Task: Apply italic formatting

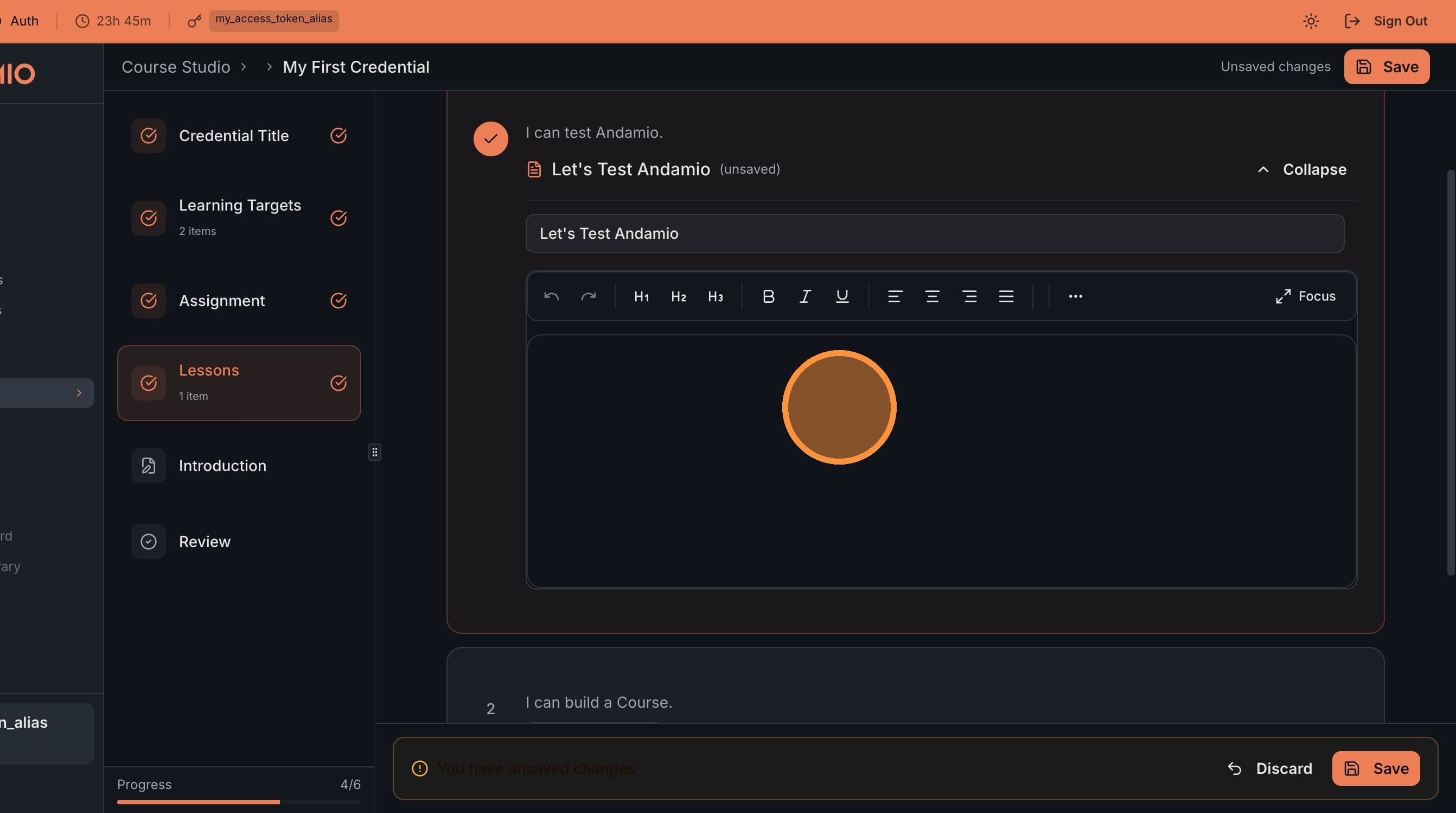Action: pos(805,296)
